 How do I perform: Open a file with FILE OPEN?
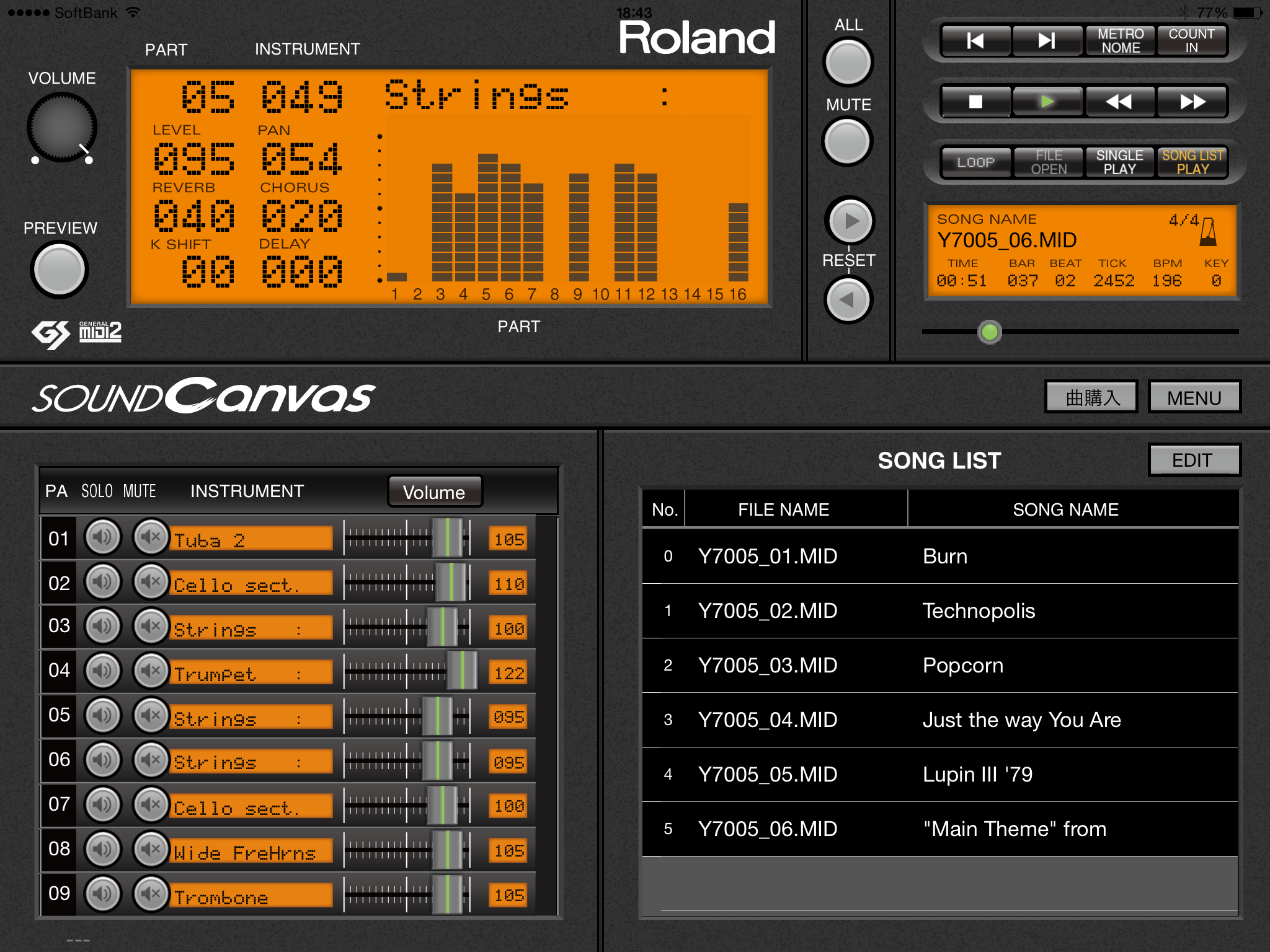1047,162
